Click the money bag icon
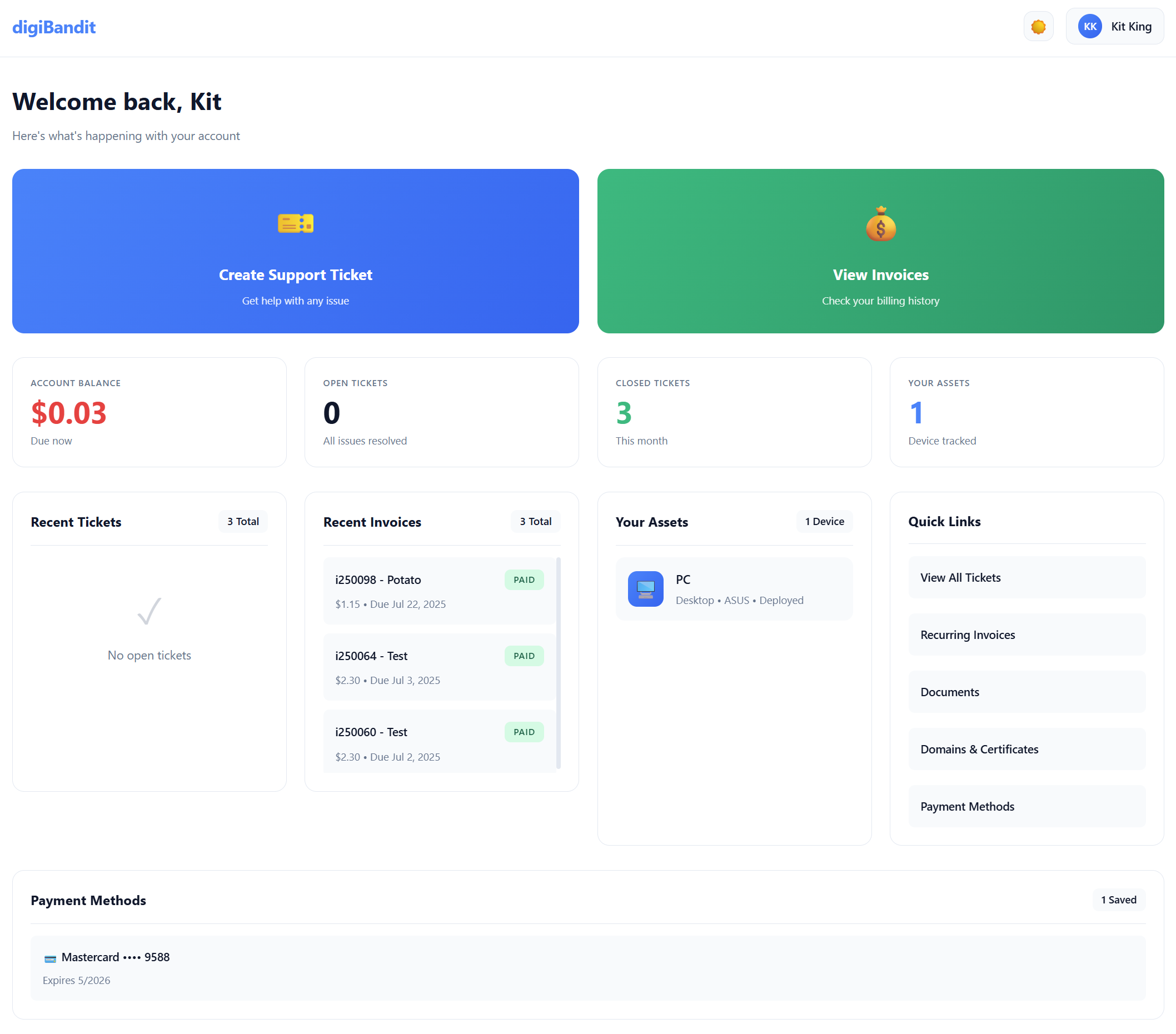 (880, 224)
